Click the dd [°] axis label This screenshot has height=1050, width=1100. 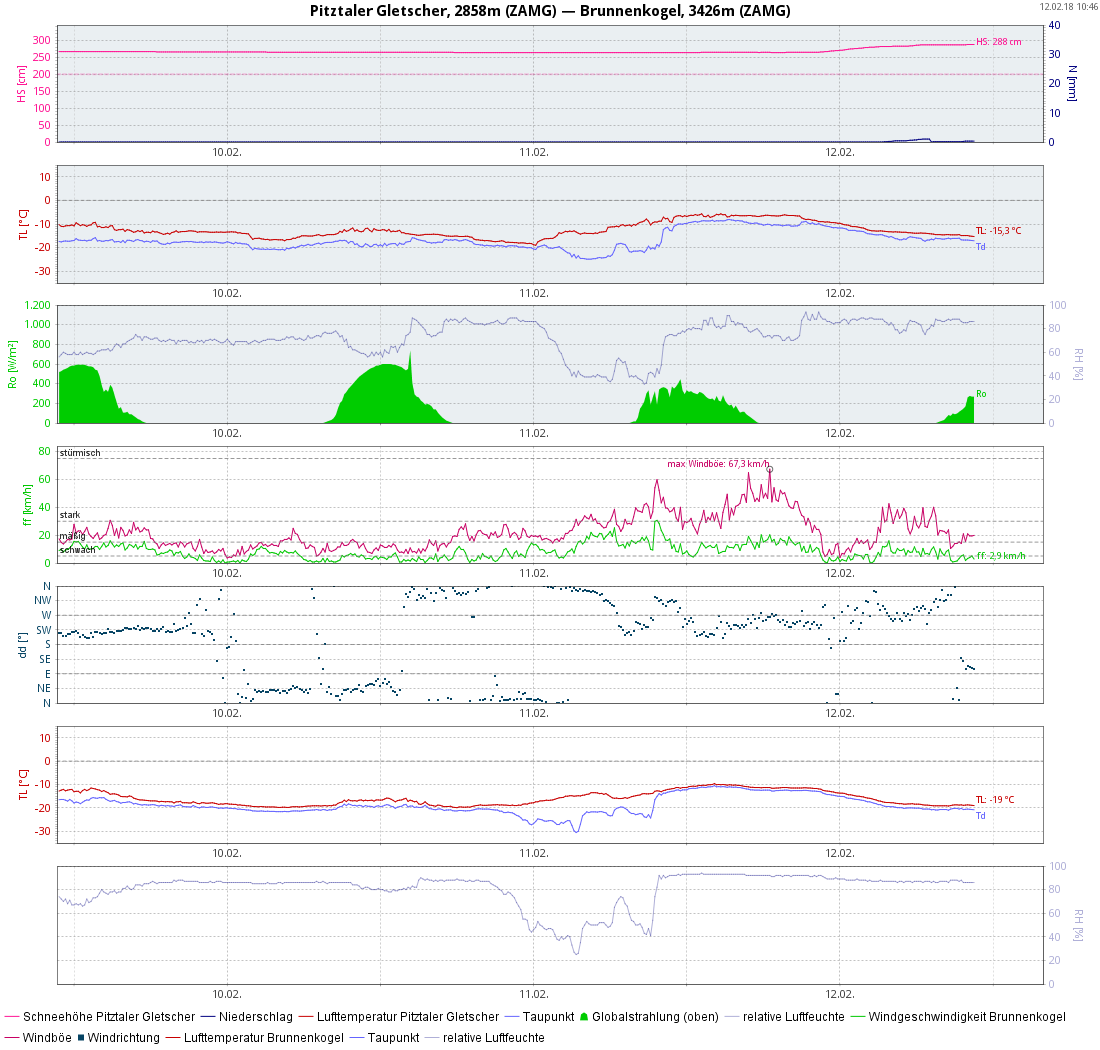click(x=22, y=645)
